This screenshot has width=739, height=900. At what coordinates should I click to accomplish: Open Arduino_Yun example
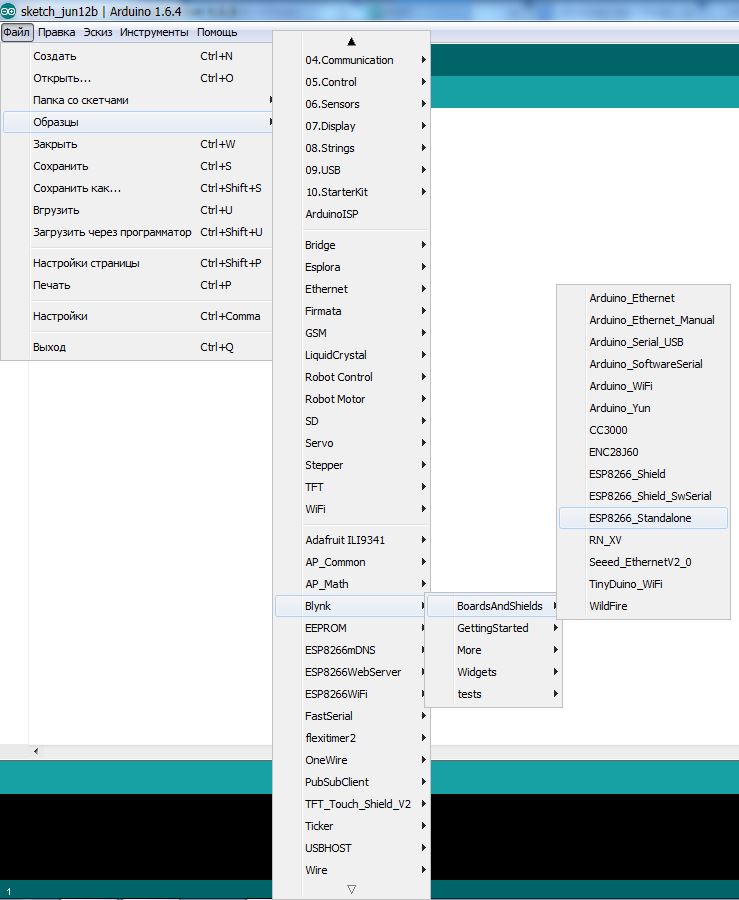click(x=643, y=408)
